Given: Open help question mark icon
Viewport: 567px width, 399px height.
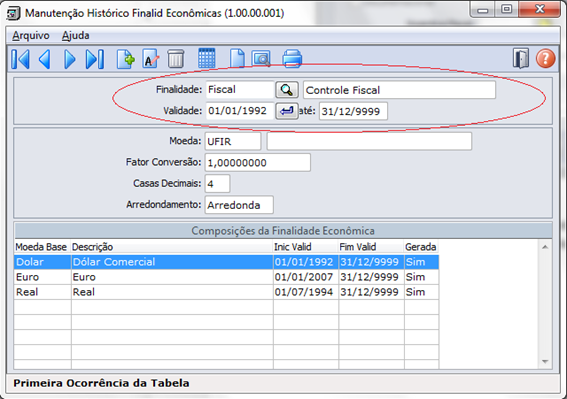Looking at the screenshot, I should (545, 58).
